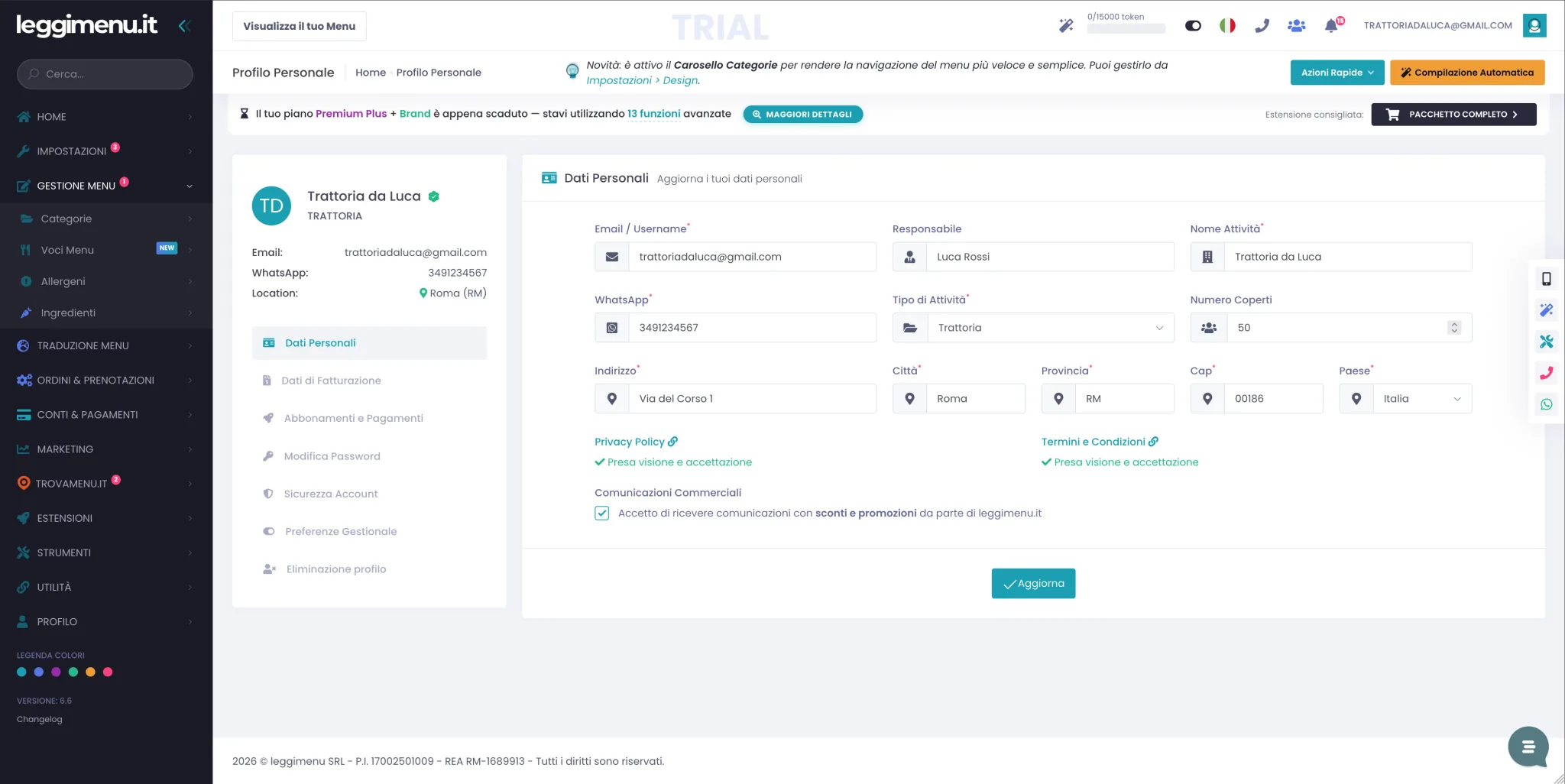Click the hourglass icon in plan banner
The image size is (1565, 784).
pos(244,114)
